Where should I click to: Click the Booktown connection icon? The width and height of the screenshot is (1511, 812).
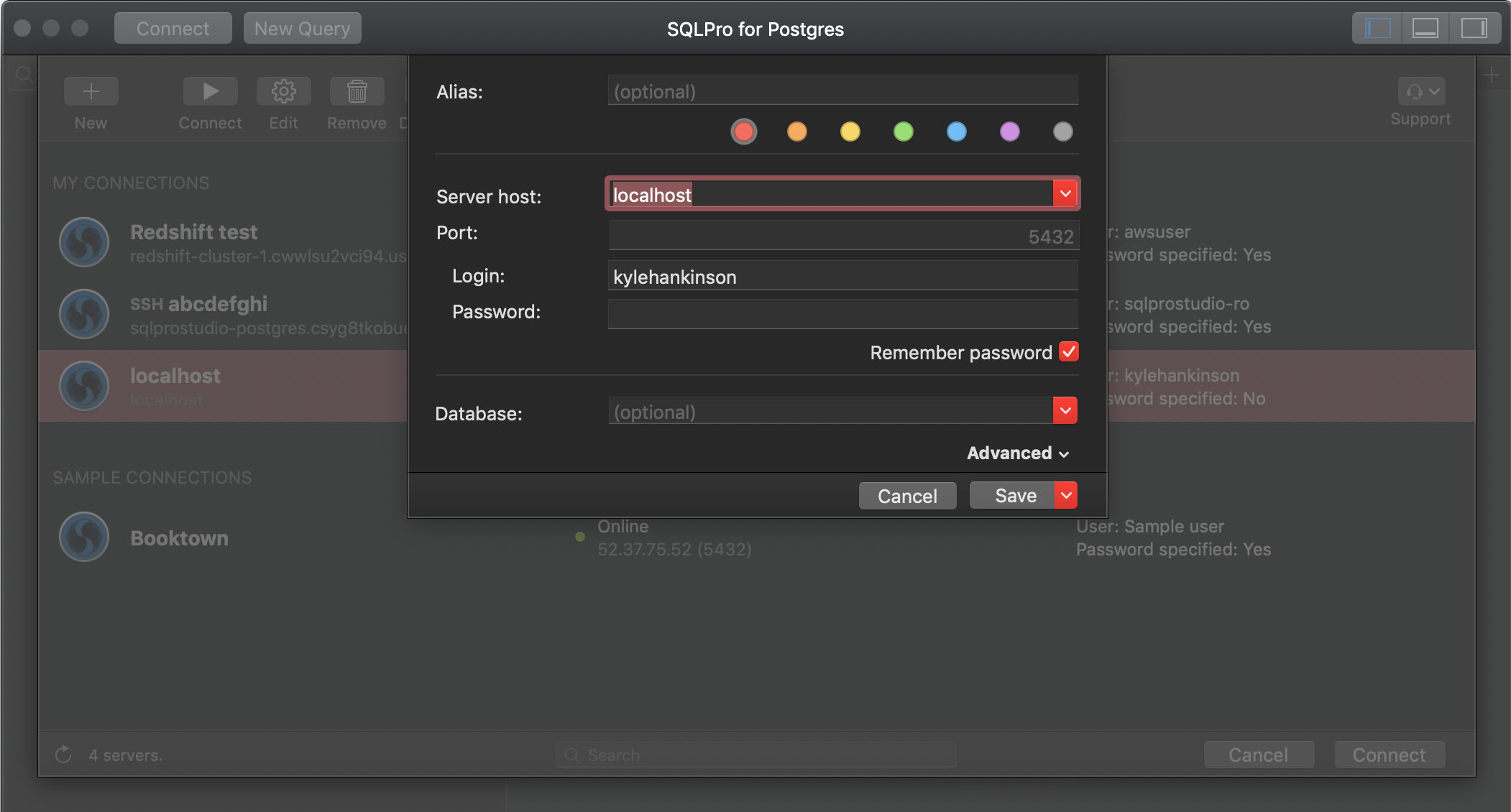coord(84,537)
